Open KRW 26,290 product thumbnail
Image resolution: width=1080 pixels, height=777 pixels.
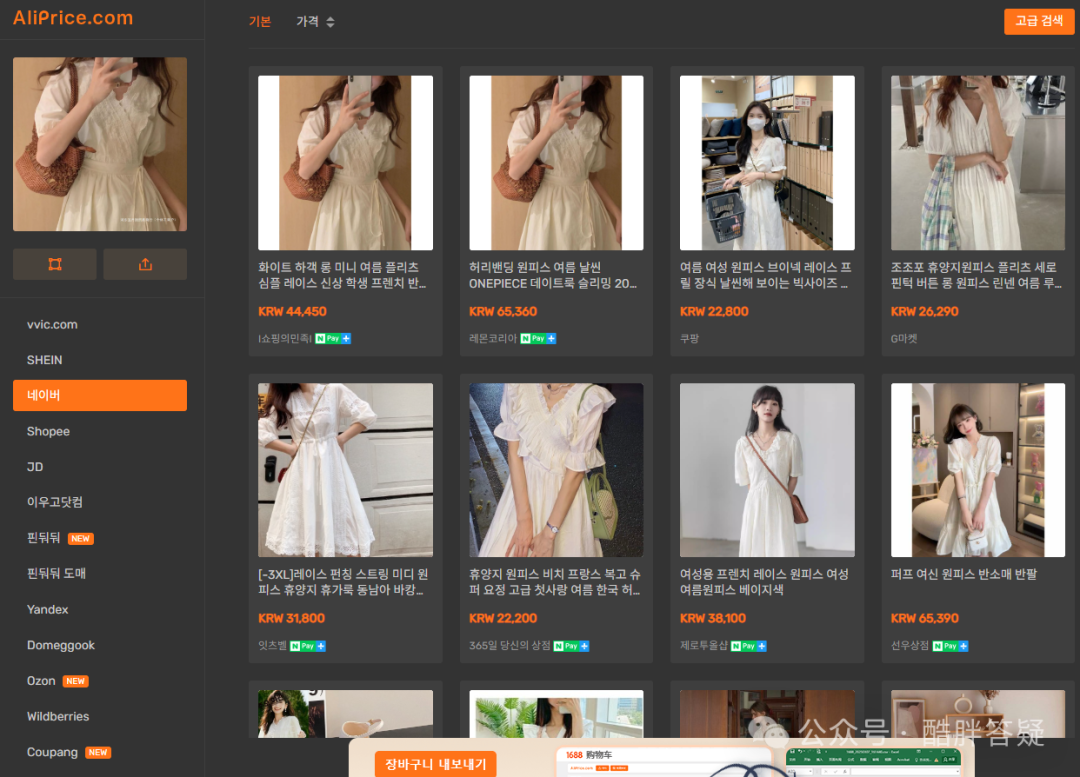(x=977, y=163)
